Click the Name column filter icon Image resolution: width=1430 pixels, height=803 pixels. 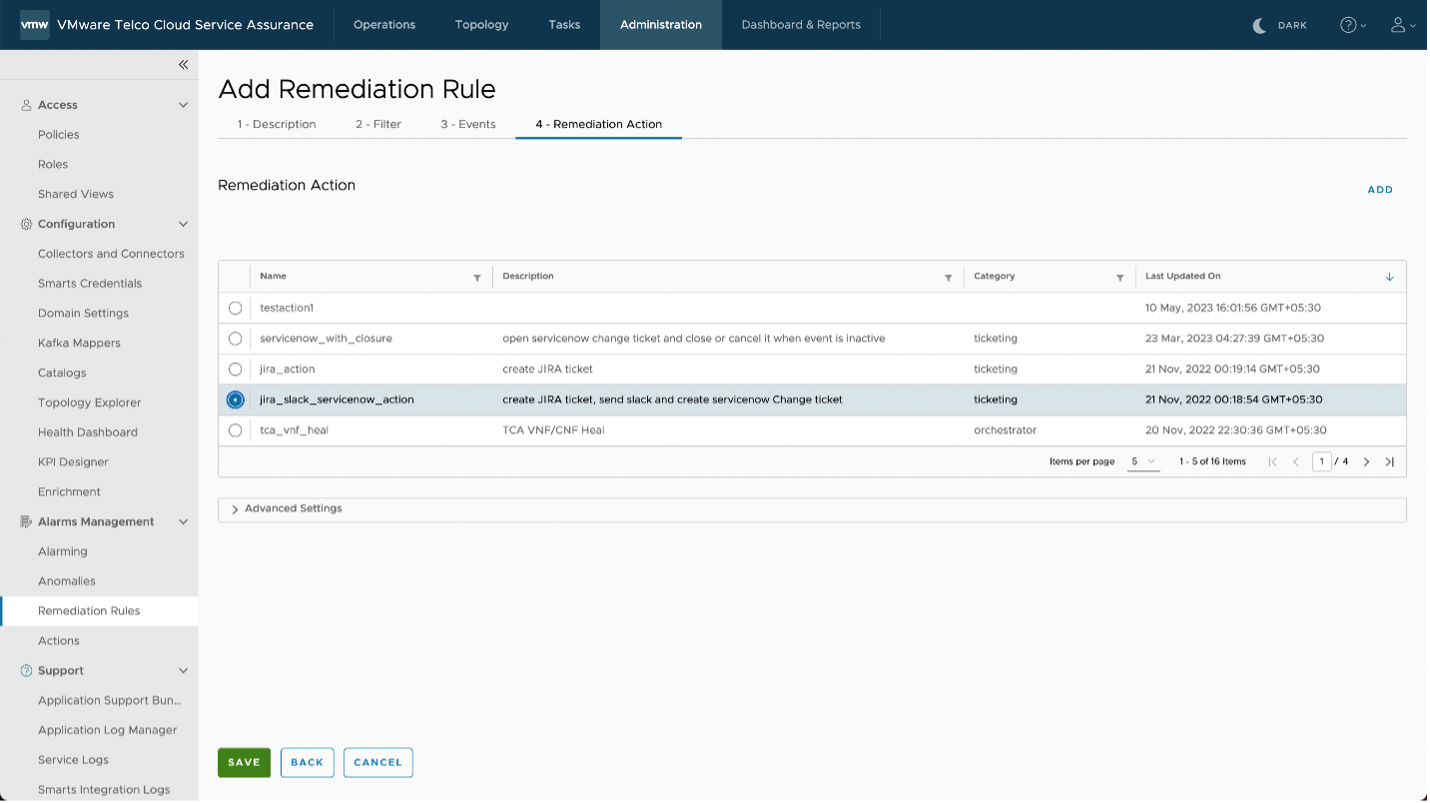click(x=477, y=277)
